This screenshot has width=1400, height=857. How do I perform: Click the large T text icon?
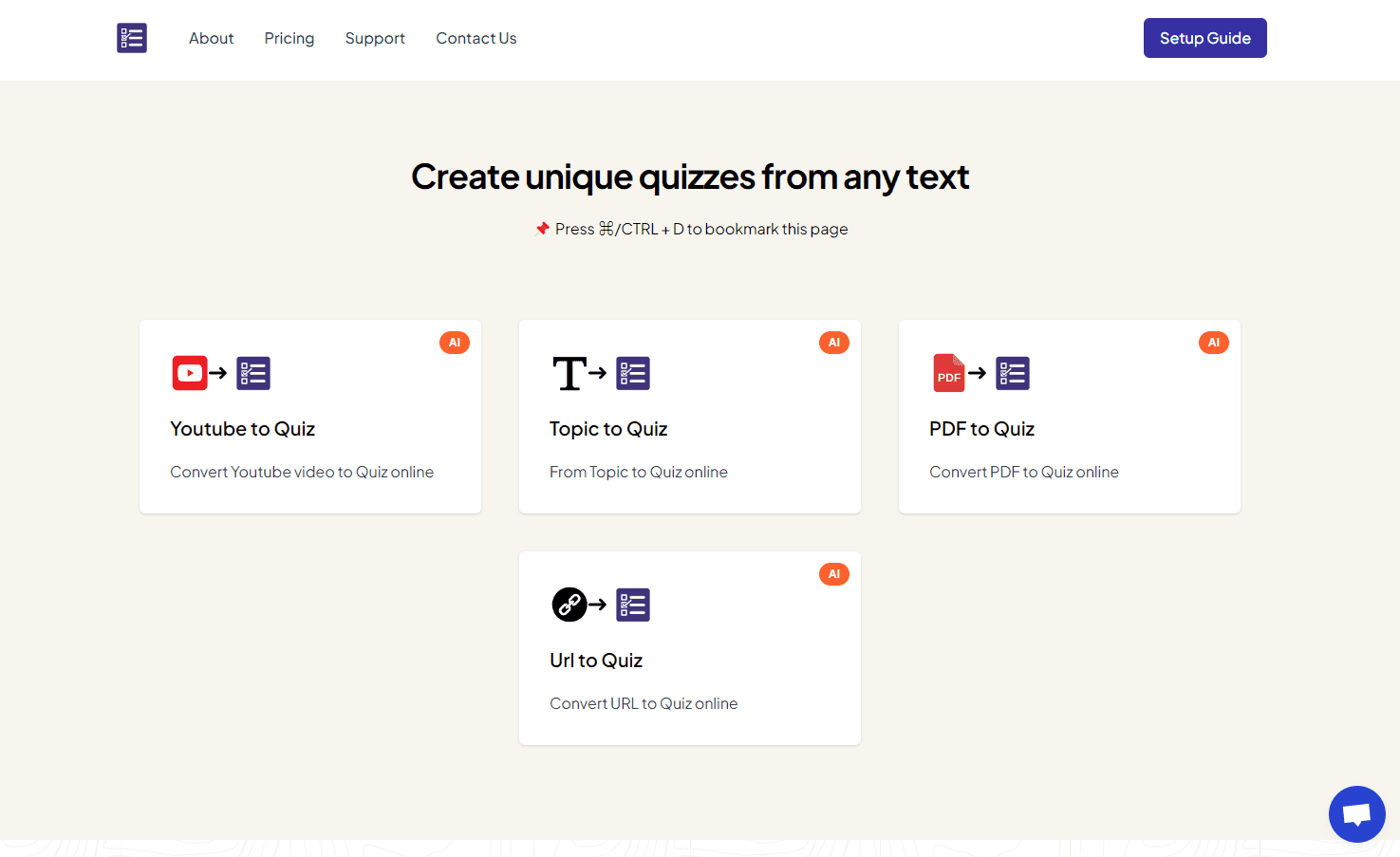[x=569, y=373]
